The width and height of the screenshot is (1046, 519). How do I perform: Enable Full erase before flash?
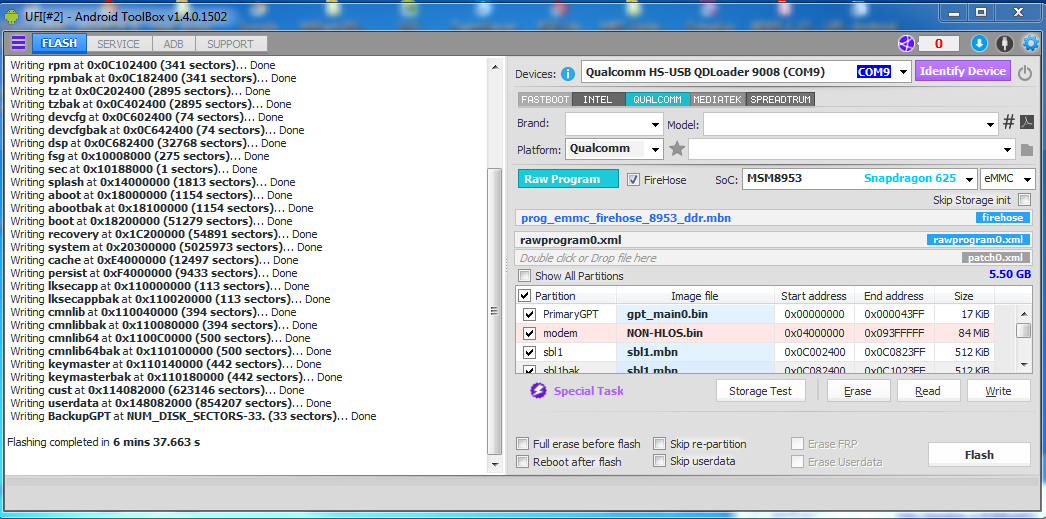point(523,444)
